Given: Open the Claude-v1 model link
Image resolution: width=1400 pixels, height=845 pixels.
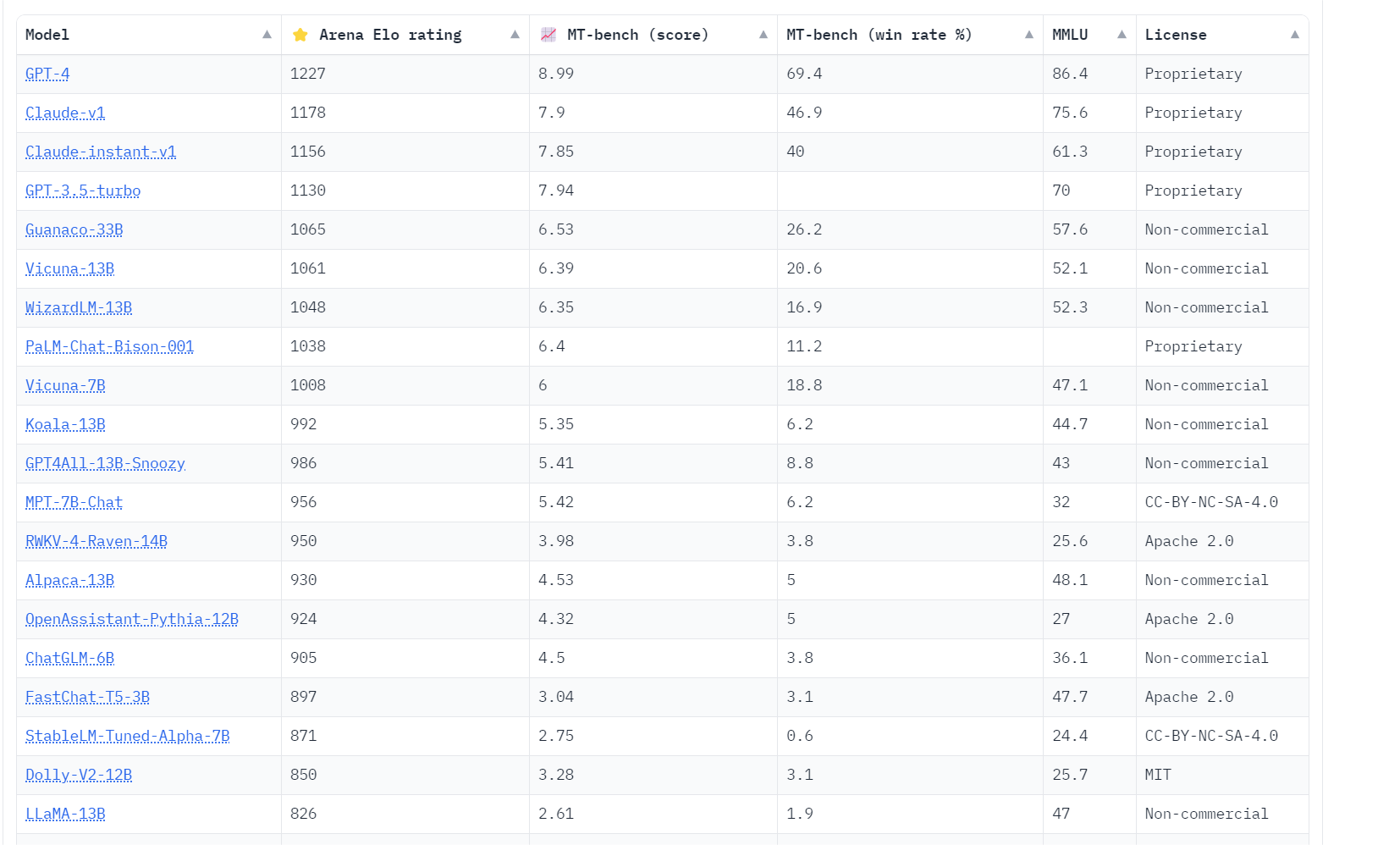Looking at the screenshot, I should [x=65, y=113].
